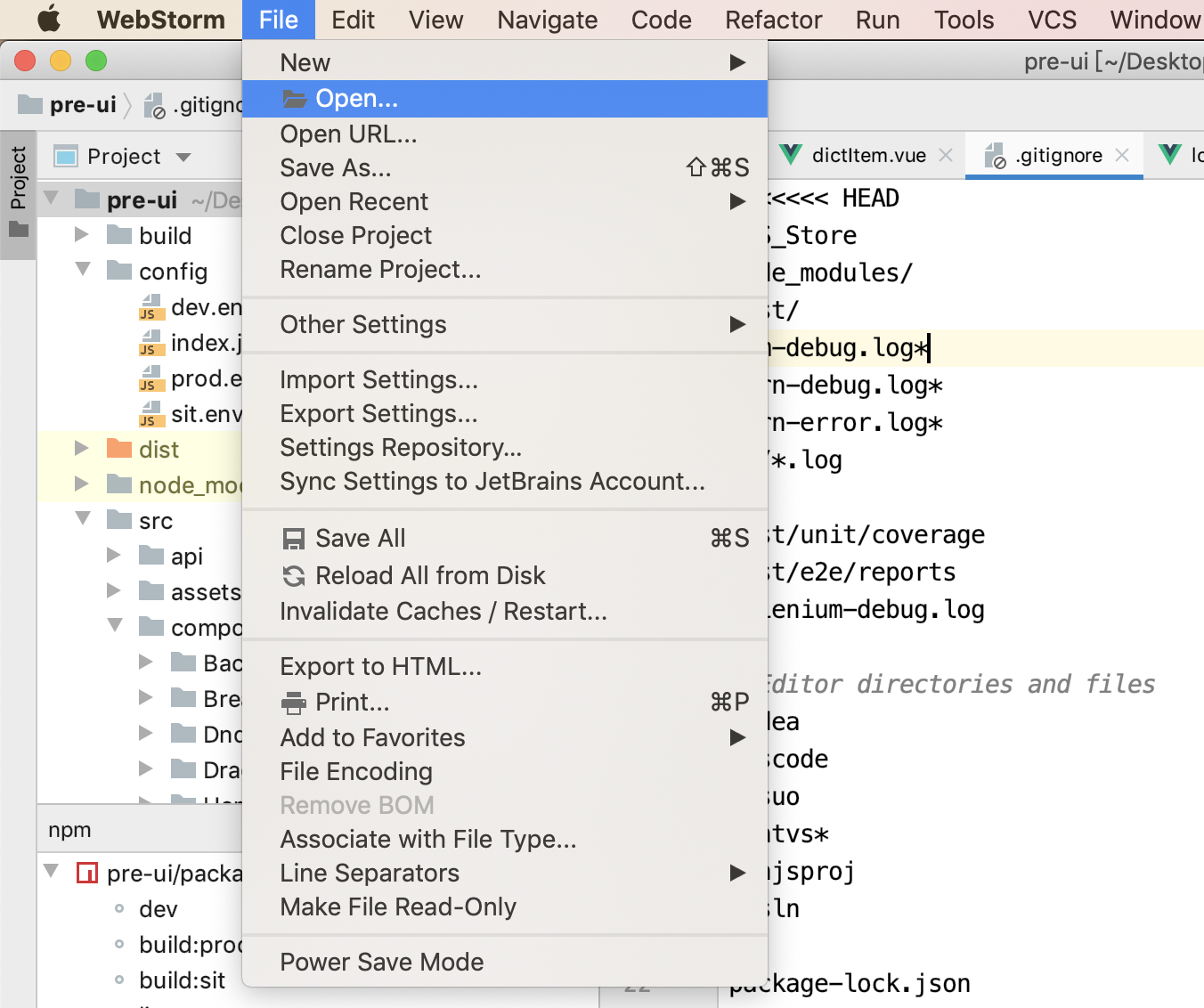1204x1008 pixels.
Task: Open Settings Repository...
Action: 504,447
